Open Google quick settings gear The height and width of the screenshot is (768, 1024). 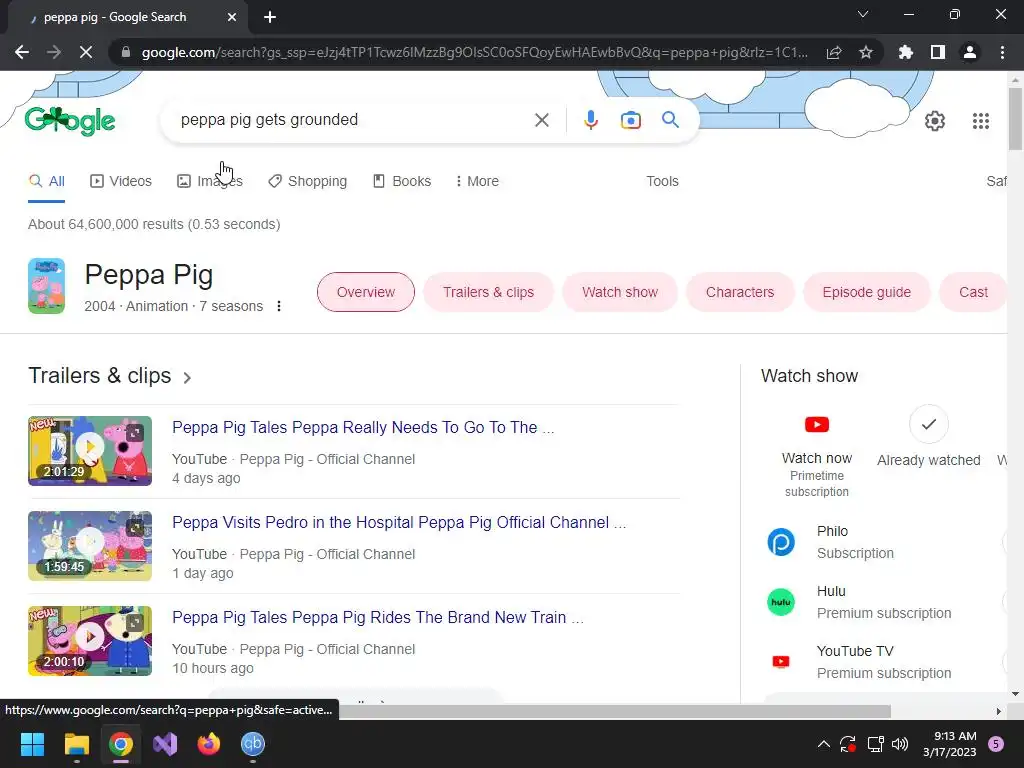pos(935,121)
